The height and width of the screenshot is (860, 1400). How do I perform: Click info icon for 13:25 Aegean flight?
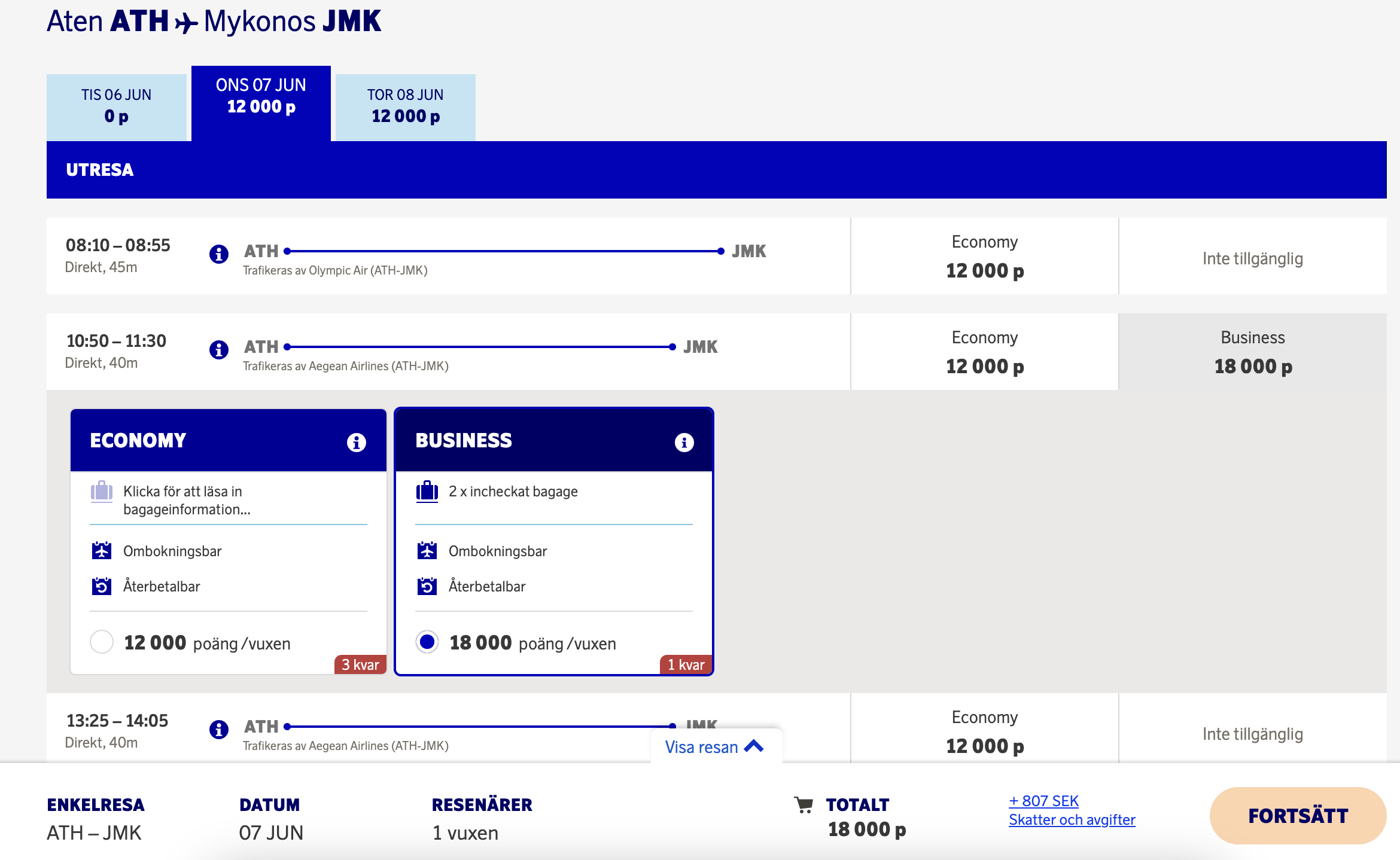pyautogui.click(x=219, y=729)
